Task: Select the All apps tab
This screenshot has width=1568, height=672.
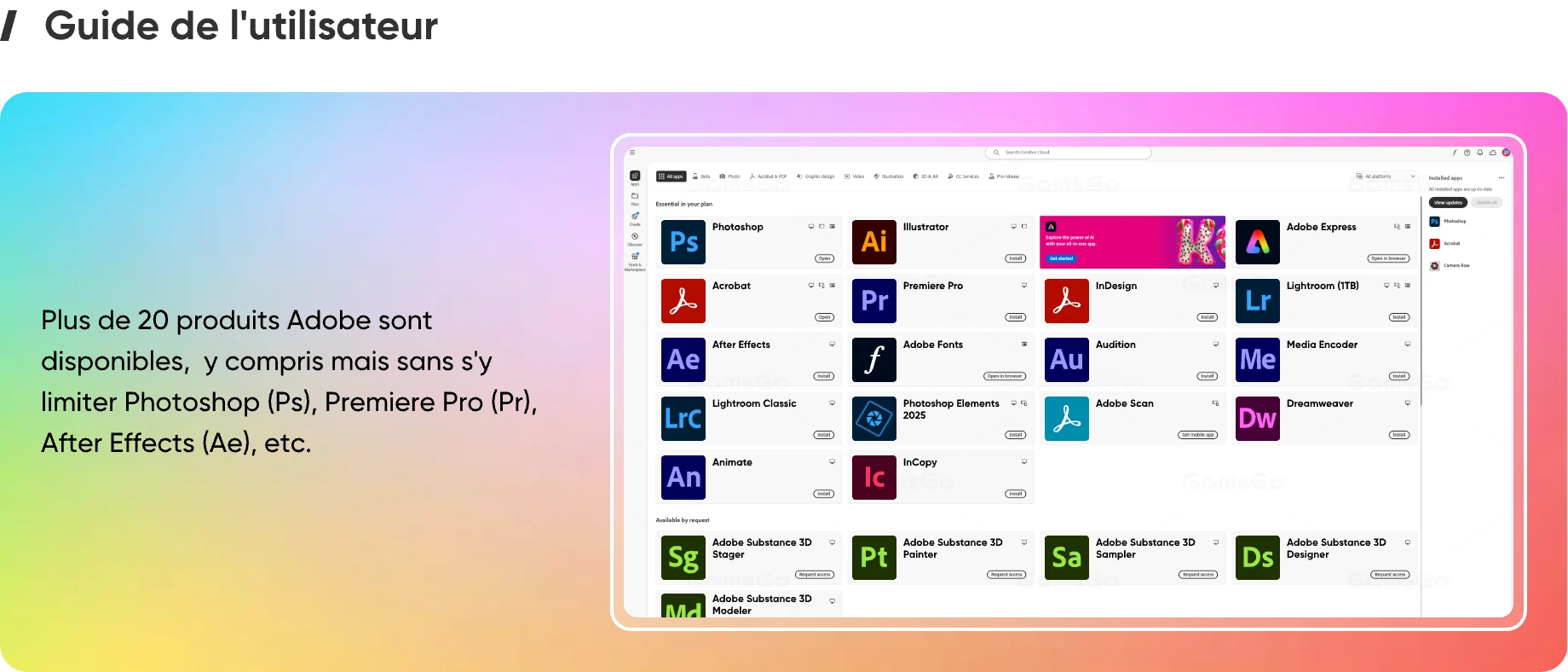Action: click(671, 177)
